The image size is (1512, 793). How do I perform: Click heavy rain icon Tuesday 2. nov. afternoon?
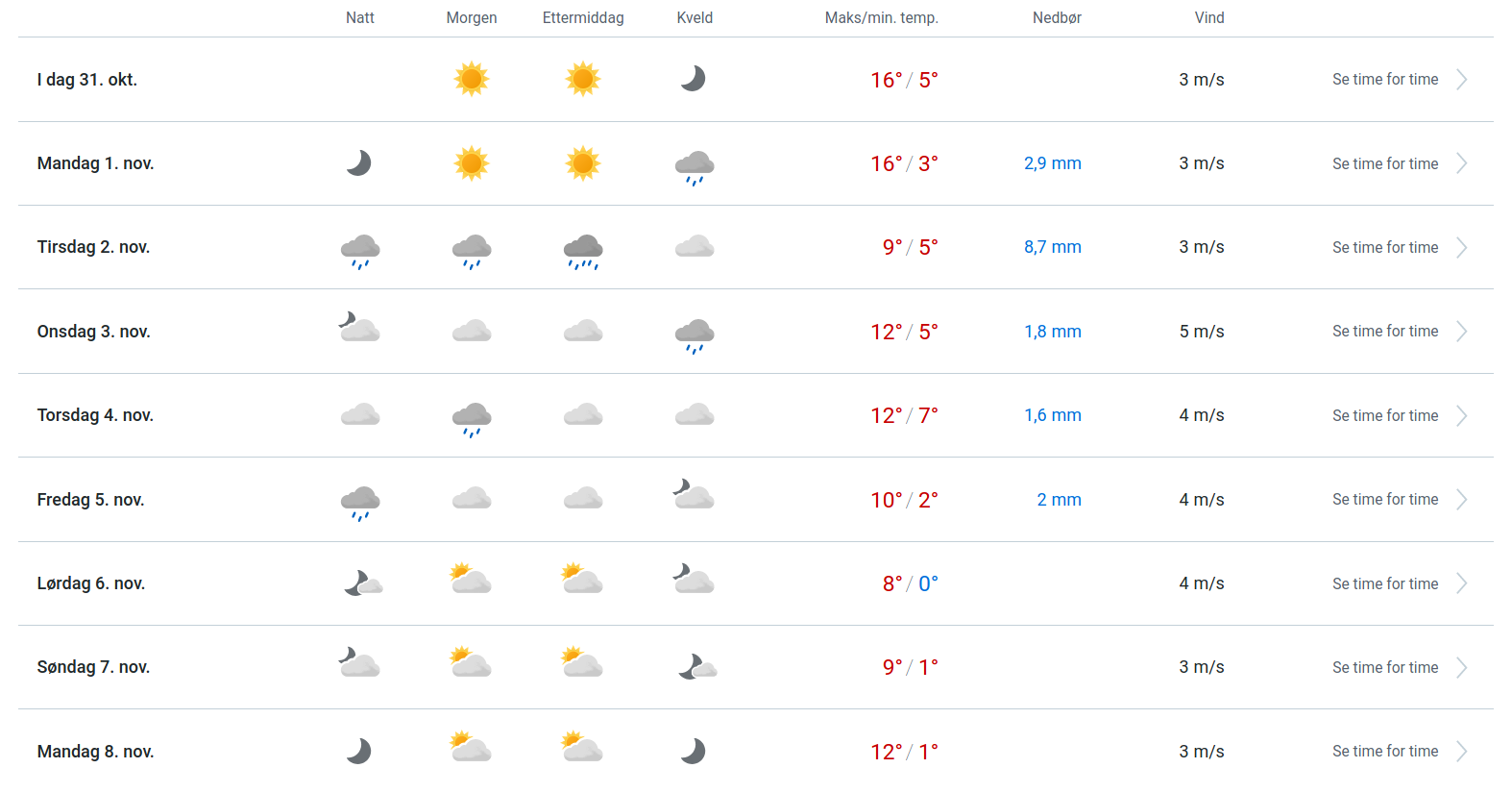point(583,250)
